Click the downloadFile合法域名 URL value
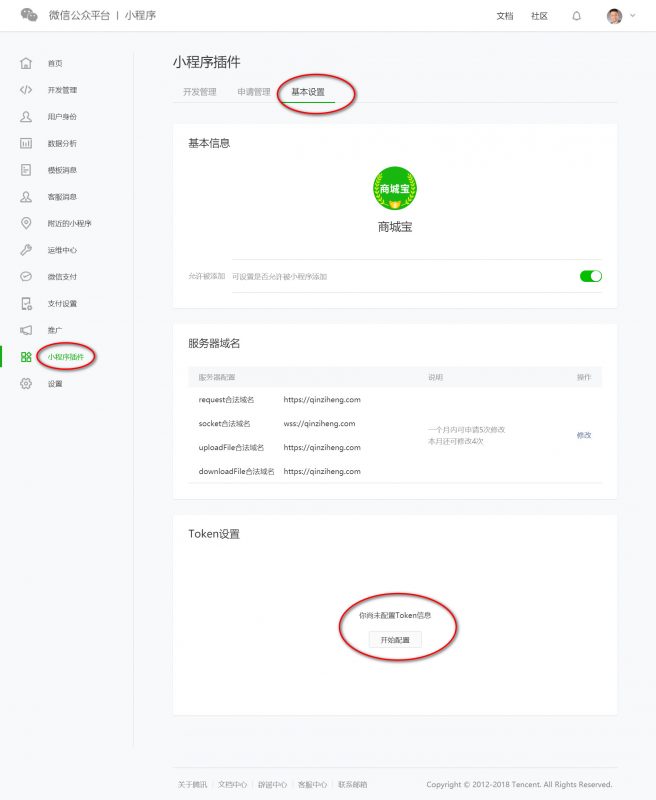The height and width of the screenshot is (800, 656). (322, 471)
